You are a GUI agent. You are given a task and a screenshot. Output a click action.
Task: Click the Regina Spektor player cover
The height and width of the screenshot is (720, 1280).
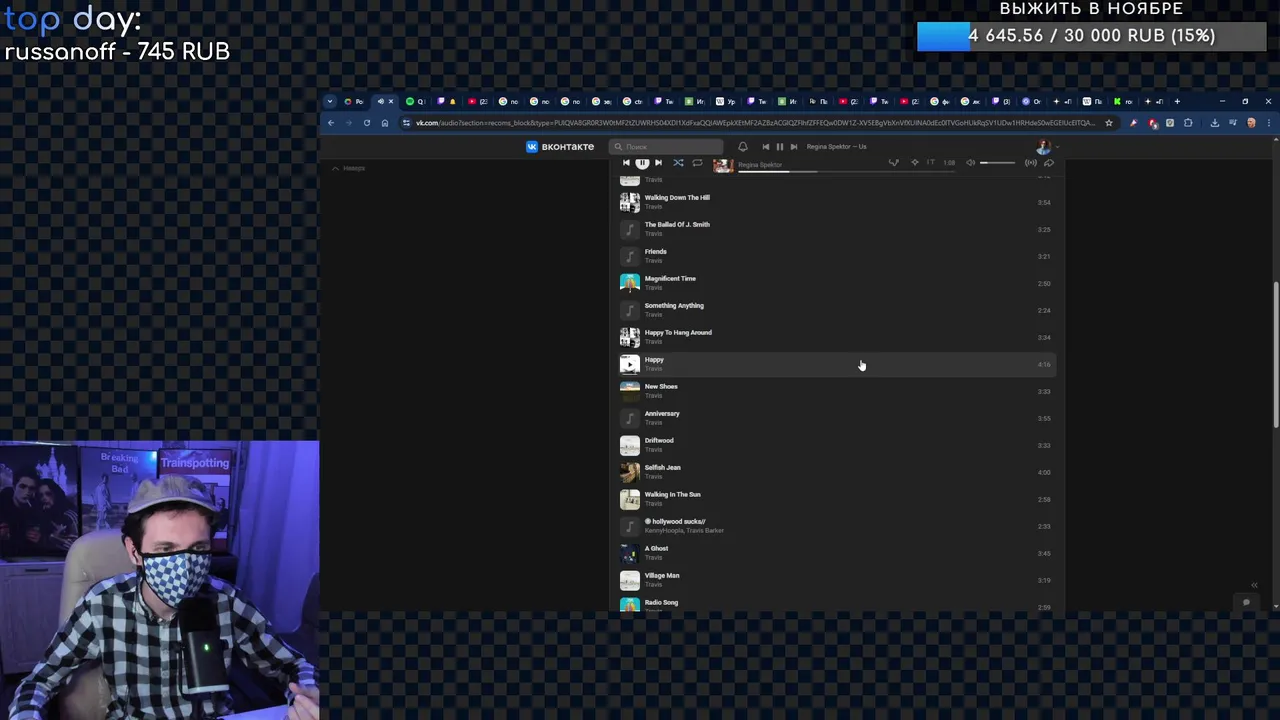click(723, 165)
